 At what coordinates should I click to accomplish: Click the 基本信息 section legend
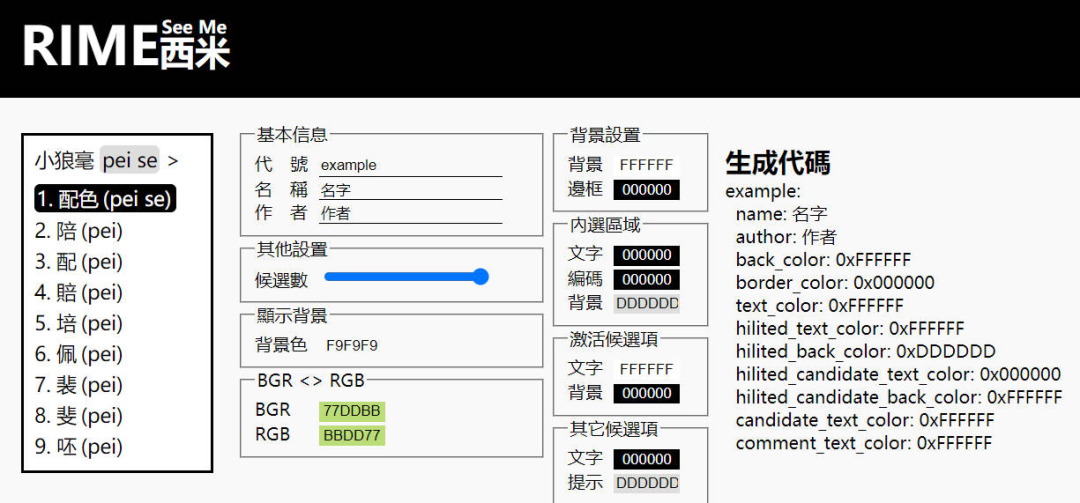point(291,134)
